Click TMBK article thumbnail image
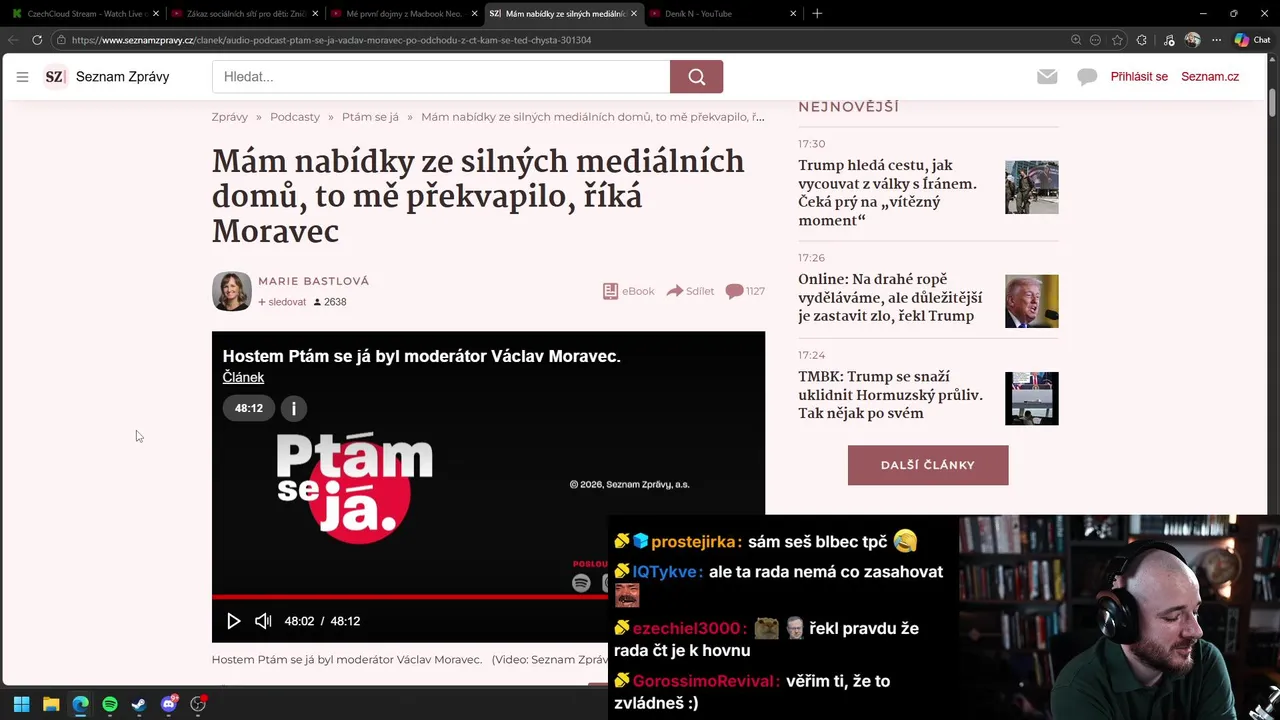The width and height of the screenshot is (1280, 720). (1031, 398)
